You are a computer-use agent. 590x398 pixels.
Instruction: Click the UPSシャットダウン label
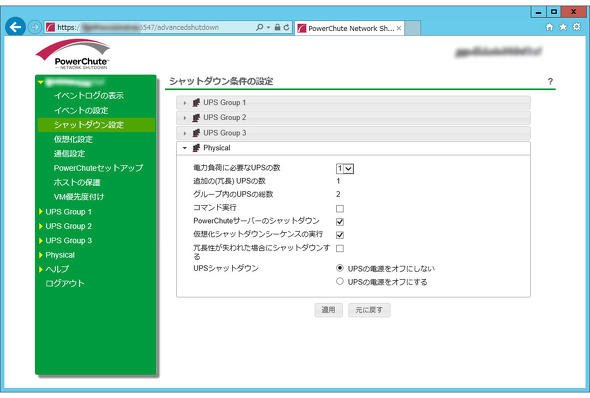[226, 268]
